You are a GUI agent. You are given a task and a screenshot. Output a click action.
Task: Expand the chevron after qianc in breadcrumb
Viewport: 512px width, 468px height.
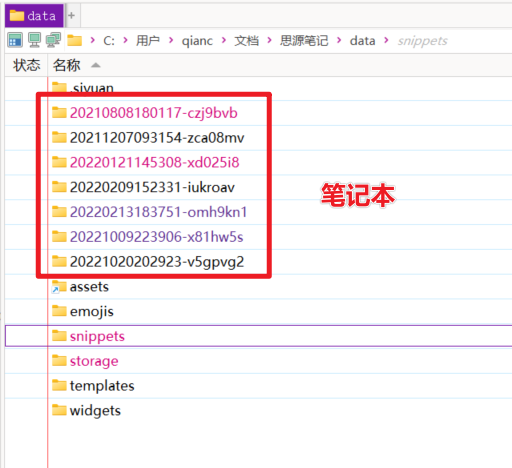pyautogui.click(x=224, y=40)
